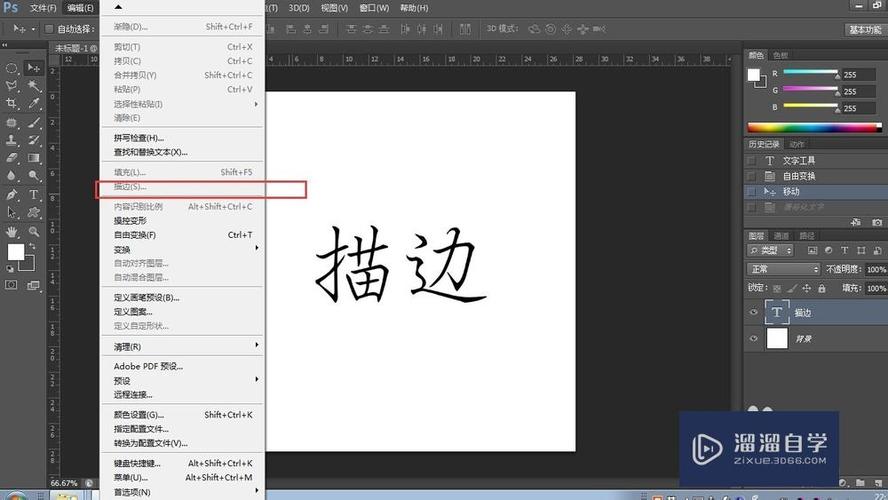This screenshot has height=500, width=888.
Task: Lock image pixels toggle
Action: (792, 288)
